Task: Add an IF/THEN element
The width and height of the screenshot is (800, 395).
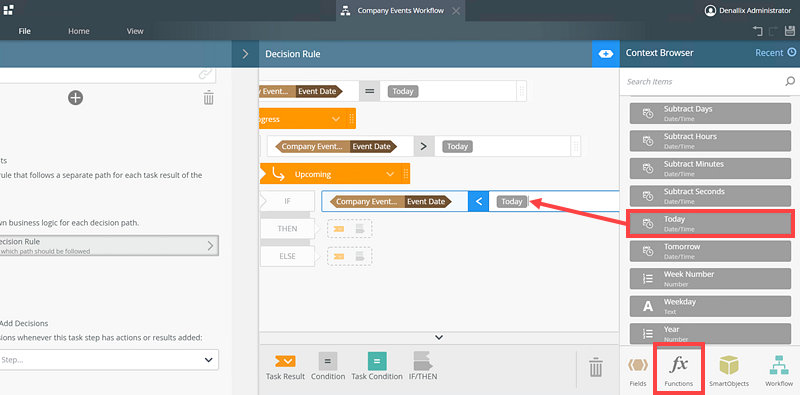Action: tap(423, 366)
